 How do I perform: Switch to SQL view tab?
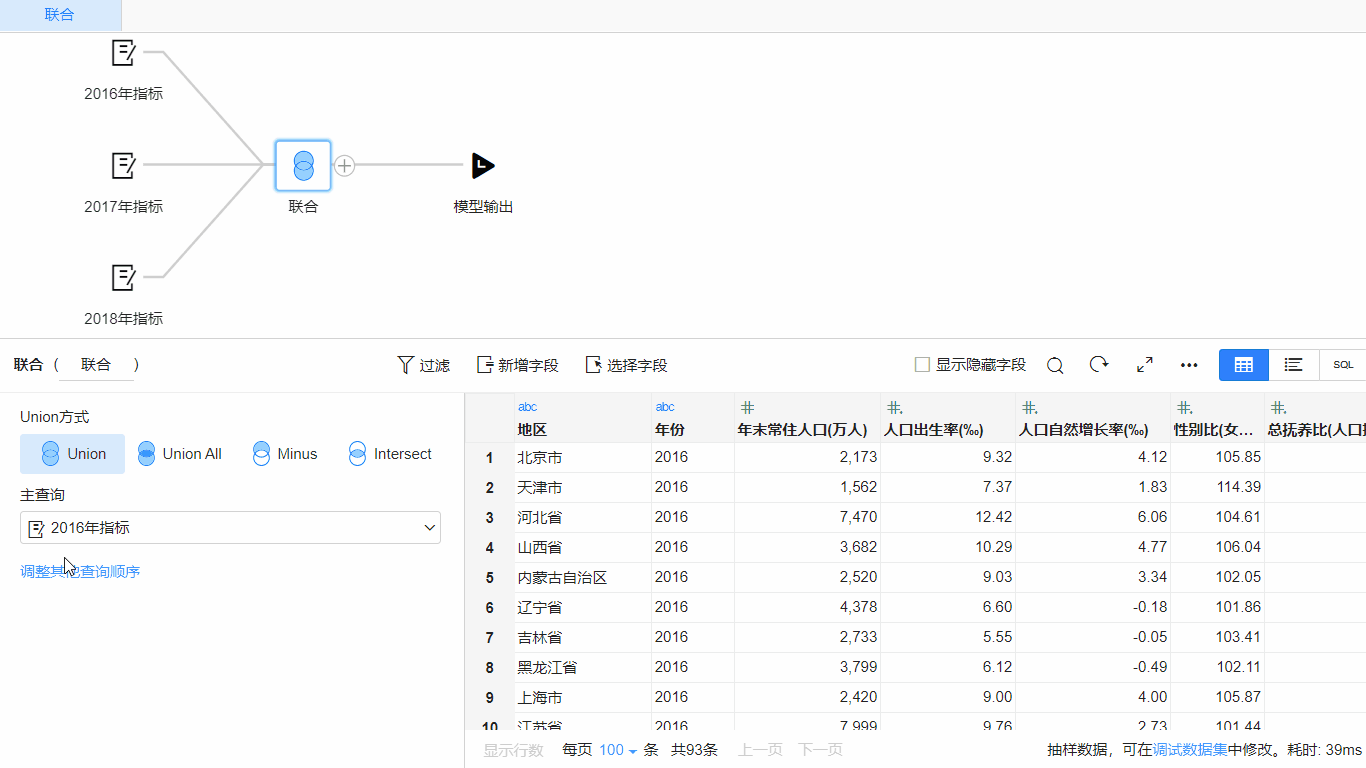pyautogui.click(x=1343, y=365)
